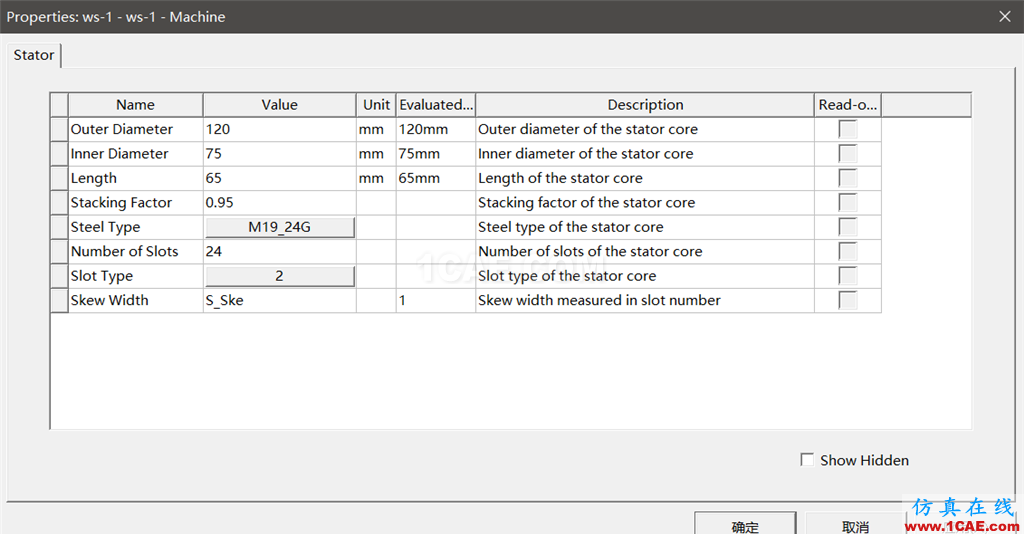Toggle Read-only checkbox for Steel Type
This screenshot has width=1024, height=534.
(848, 227)
